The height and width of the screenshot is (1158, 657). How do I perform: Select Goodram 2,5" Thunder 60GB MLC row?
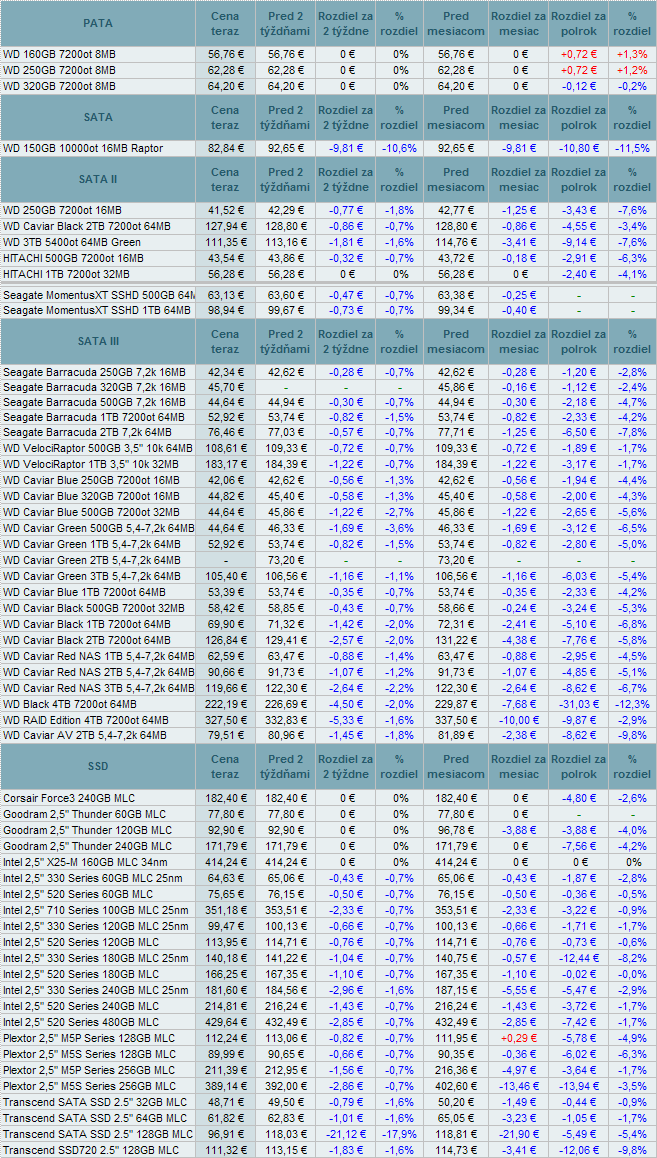(85, 815)
